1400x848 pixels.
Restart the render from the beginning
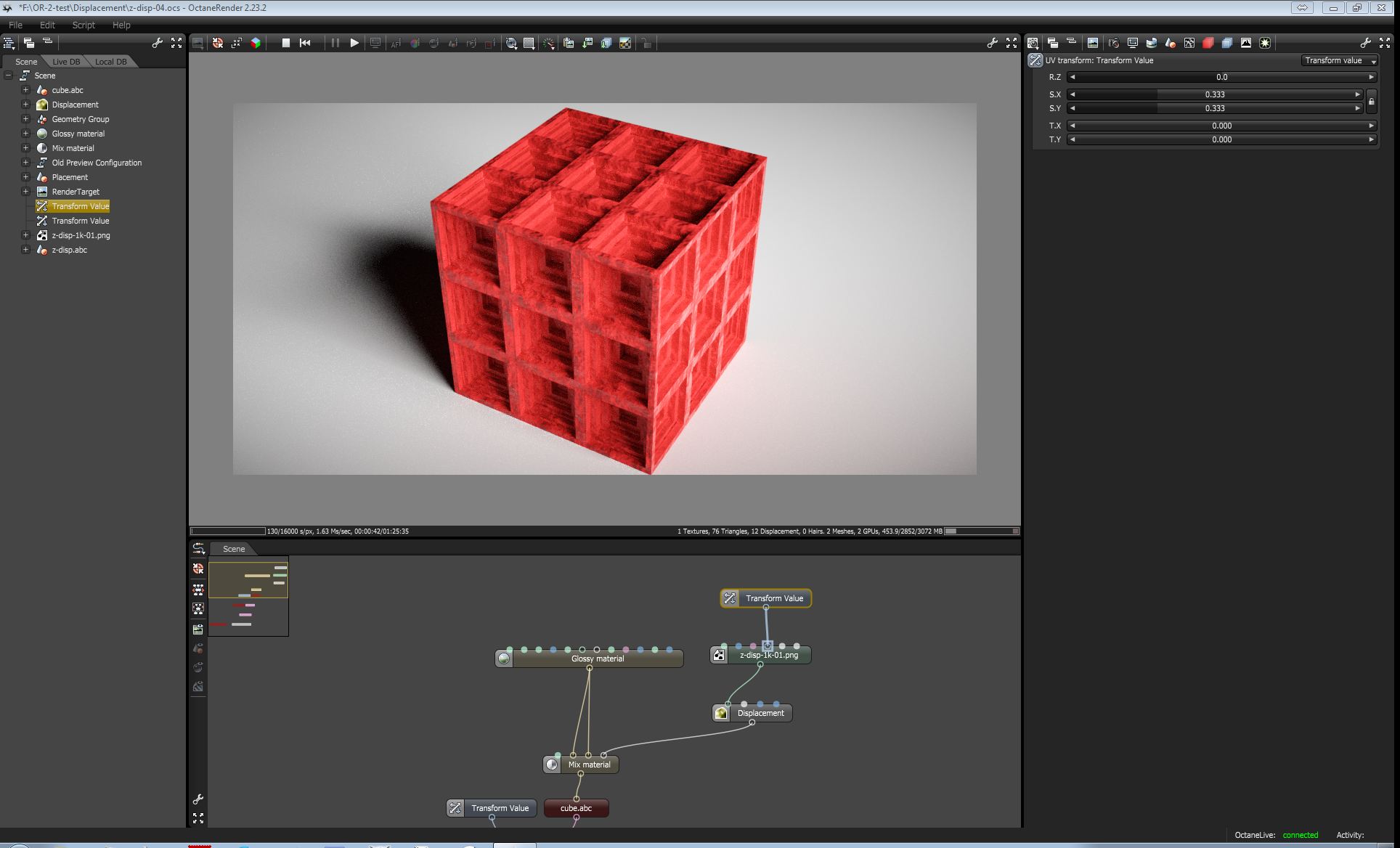click(x=305, y=43)
